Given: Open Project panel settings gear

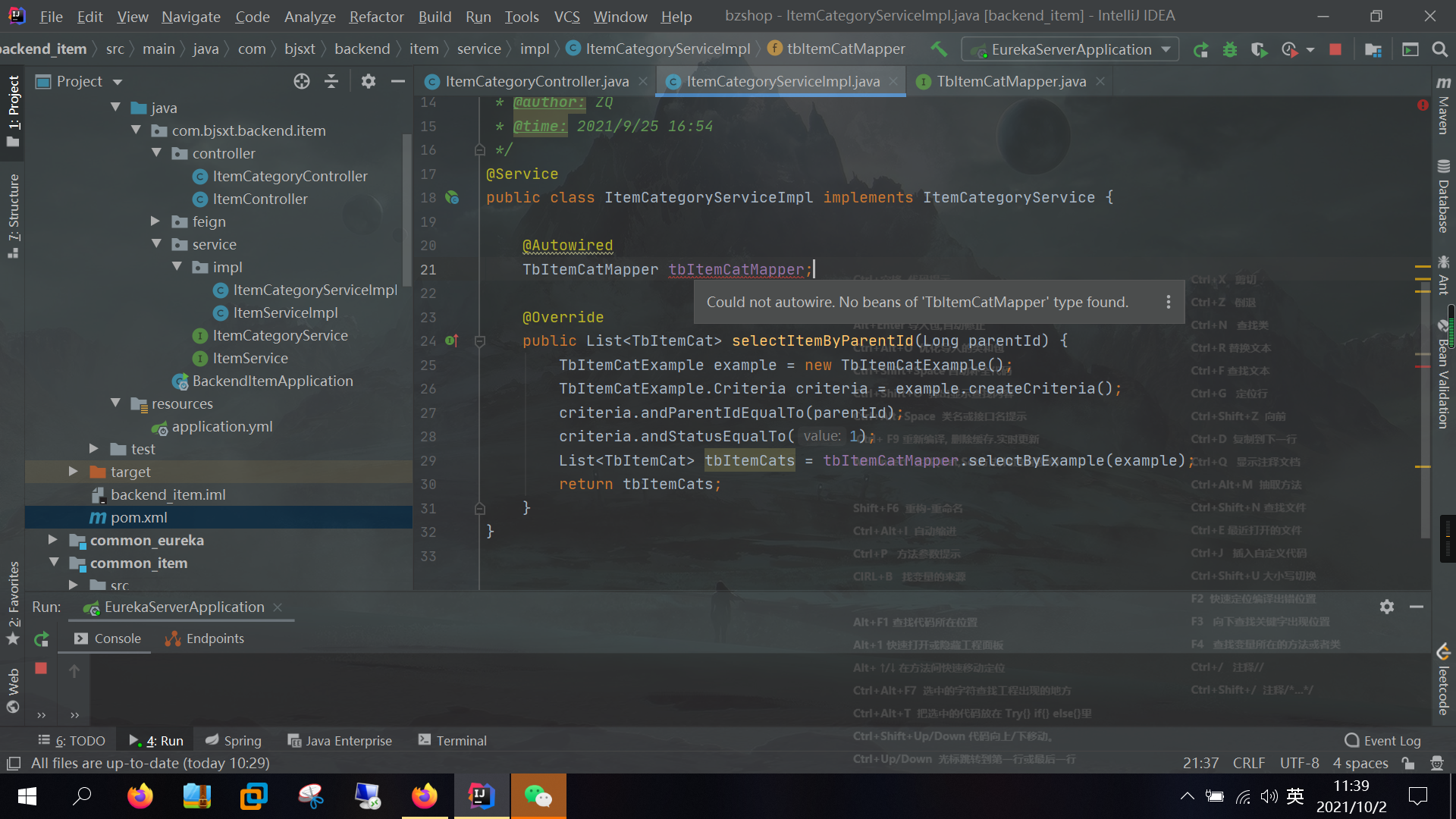Looking at the screenshot, I should click(x=369, y=81).
